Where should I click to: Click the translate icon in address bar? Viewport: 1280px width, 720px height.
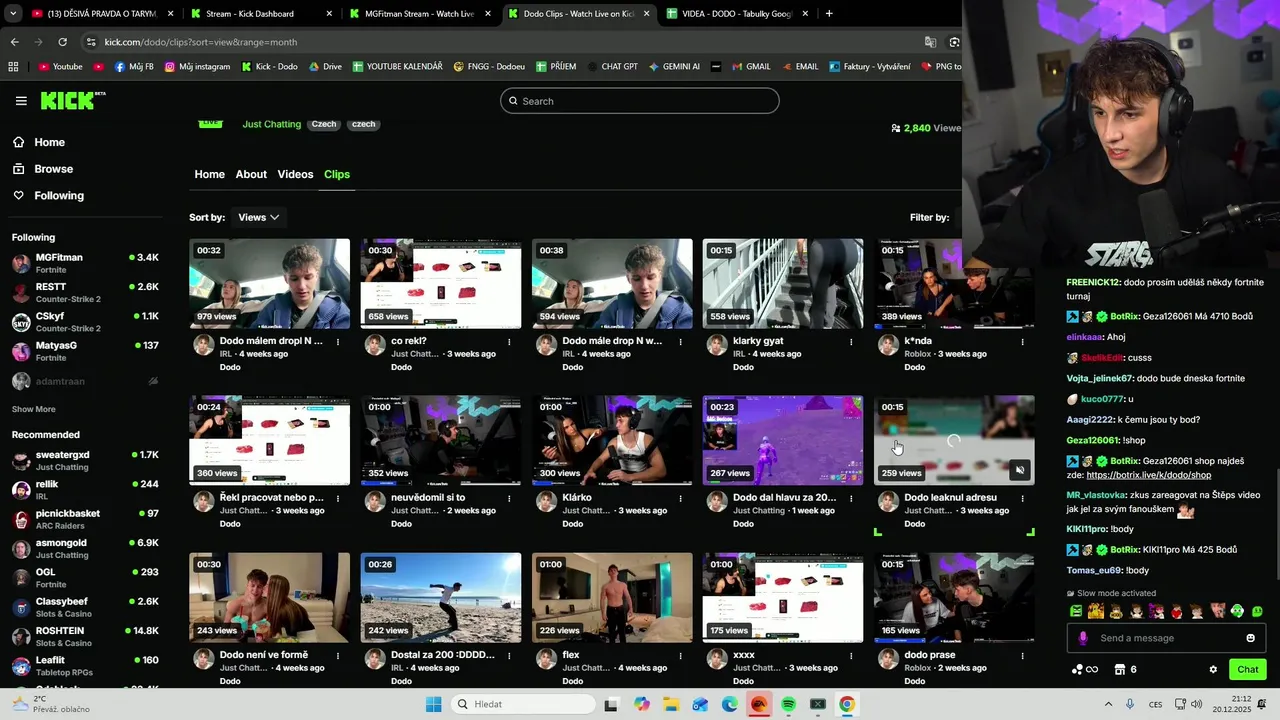pyautogui.click(x=930, y=42)
